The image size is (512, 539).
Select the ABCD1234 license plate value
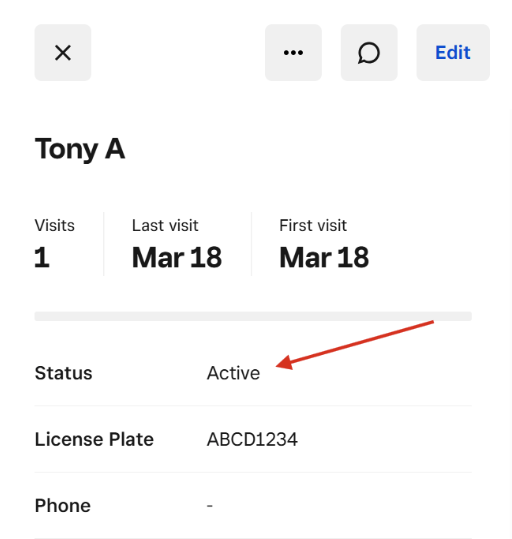pyautogui.click(x=252, y=439)
